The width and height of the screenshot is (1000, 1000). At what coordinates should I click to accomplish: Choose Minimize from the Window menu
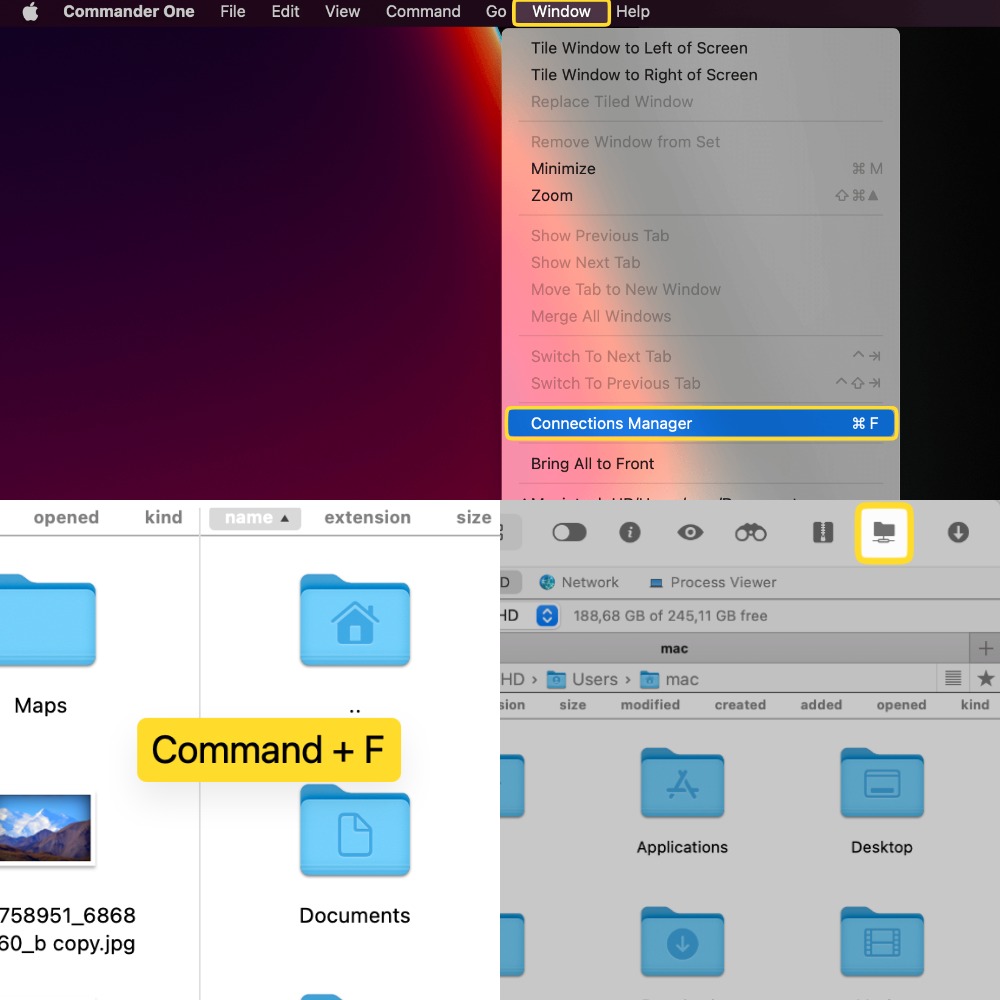point(563,168)
